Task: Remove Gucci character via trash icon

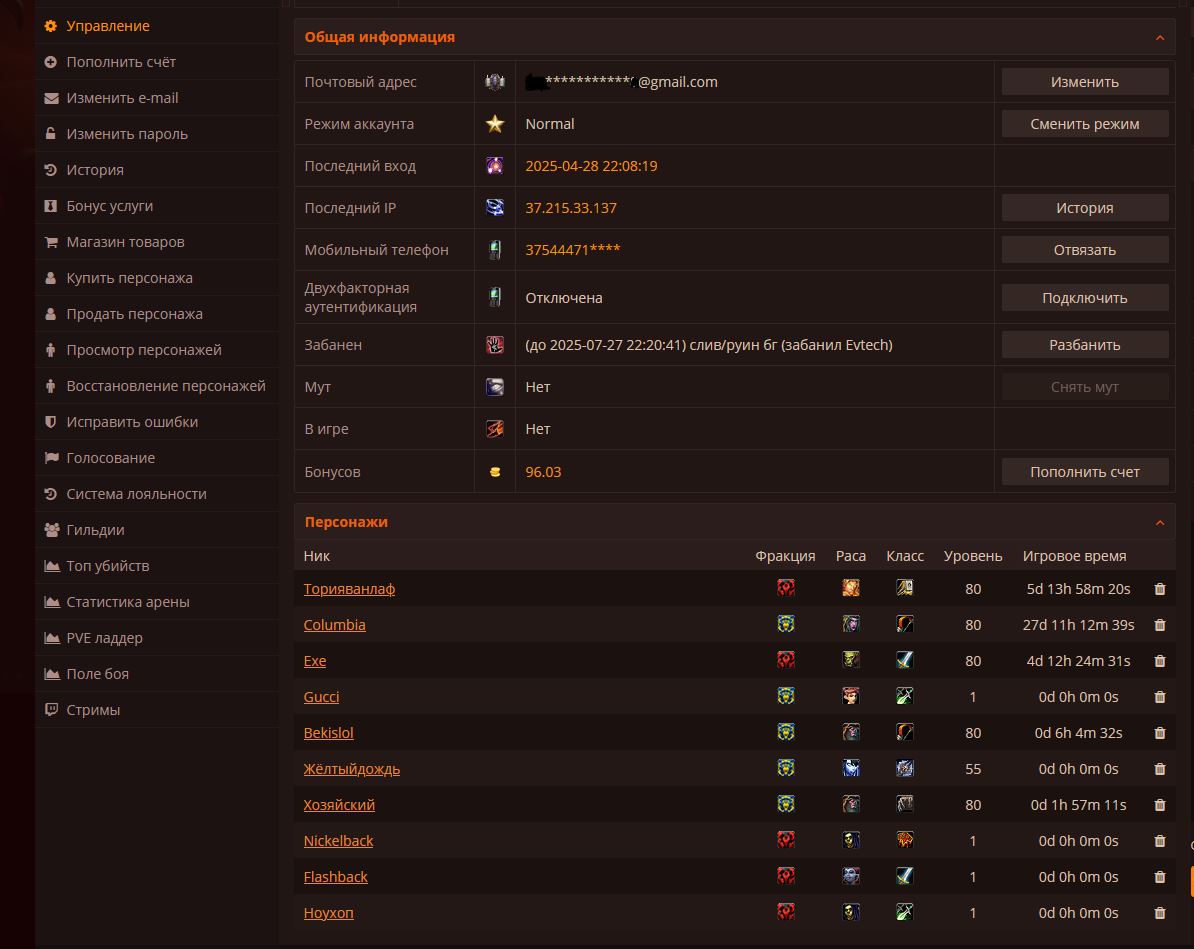Action: point(1160,697)
